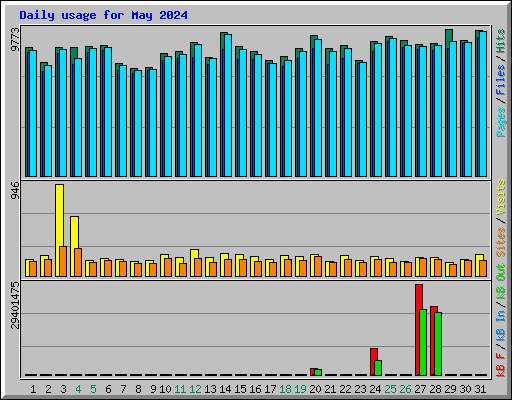Viewport: 512px width, 400px height.
Task: Click the cyan pages bar for day 8
Action: coord(138,123)
